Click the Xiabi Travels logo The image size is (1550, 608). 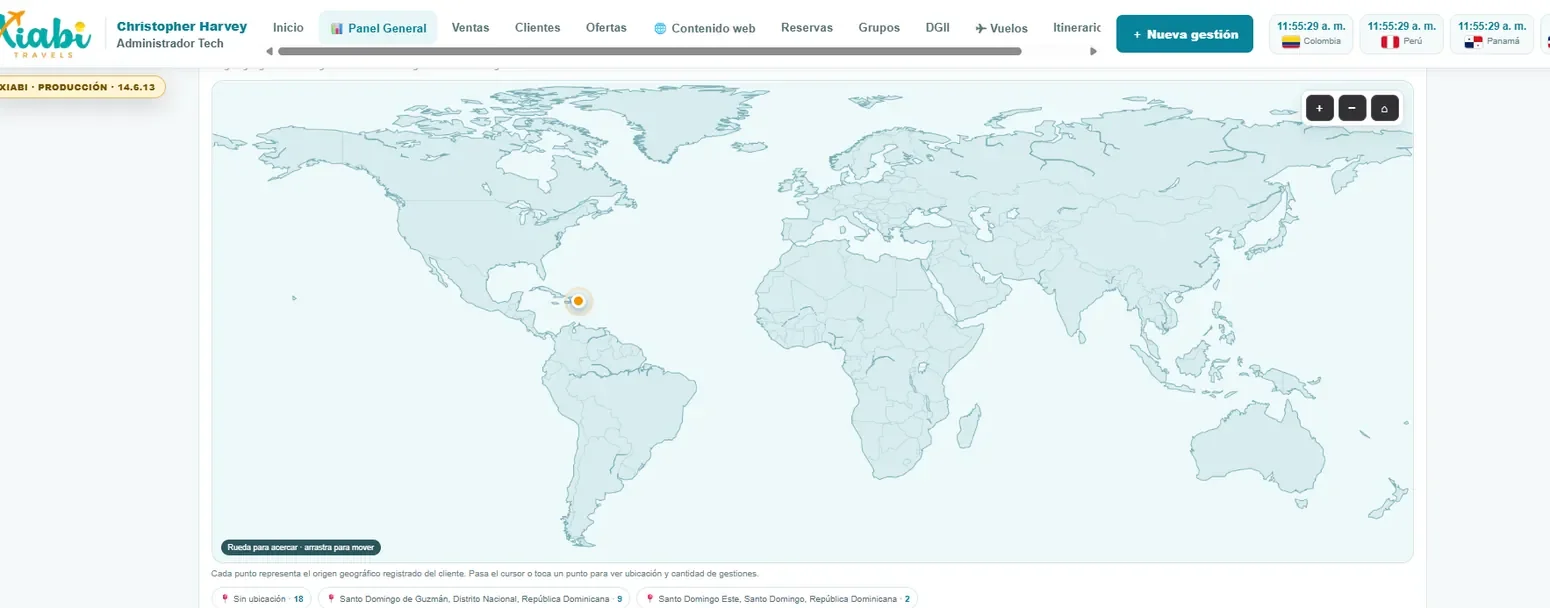tap(45, 35)
